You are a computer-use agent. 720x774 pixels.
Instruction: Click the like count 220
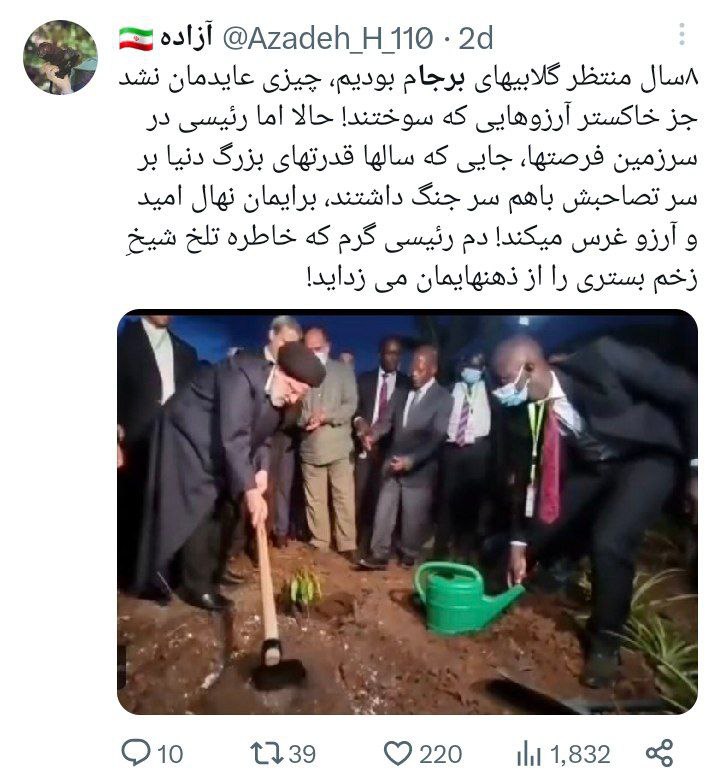coord(440,754)
